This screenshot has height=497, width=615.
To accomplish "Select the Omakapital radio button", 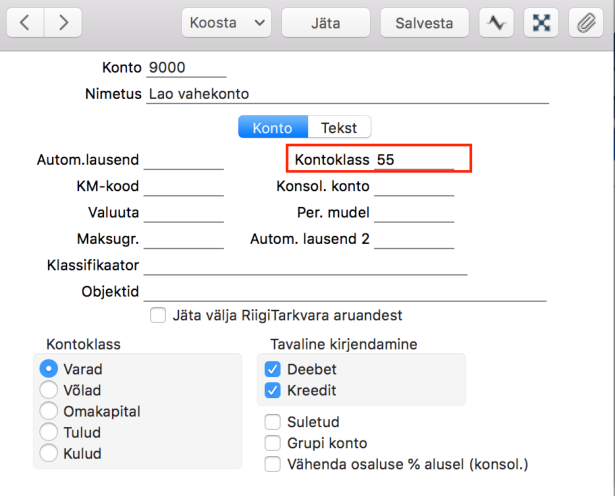I will (49, 411).
